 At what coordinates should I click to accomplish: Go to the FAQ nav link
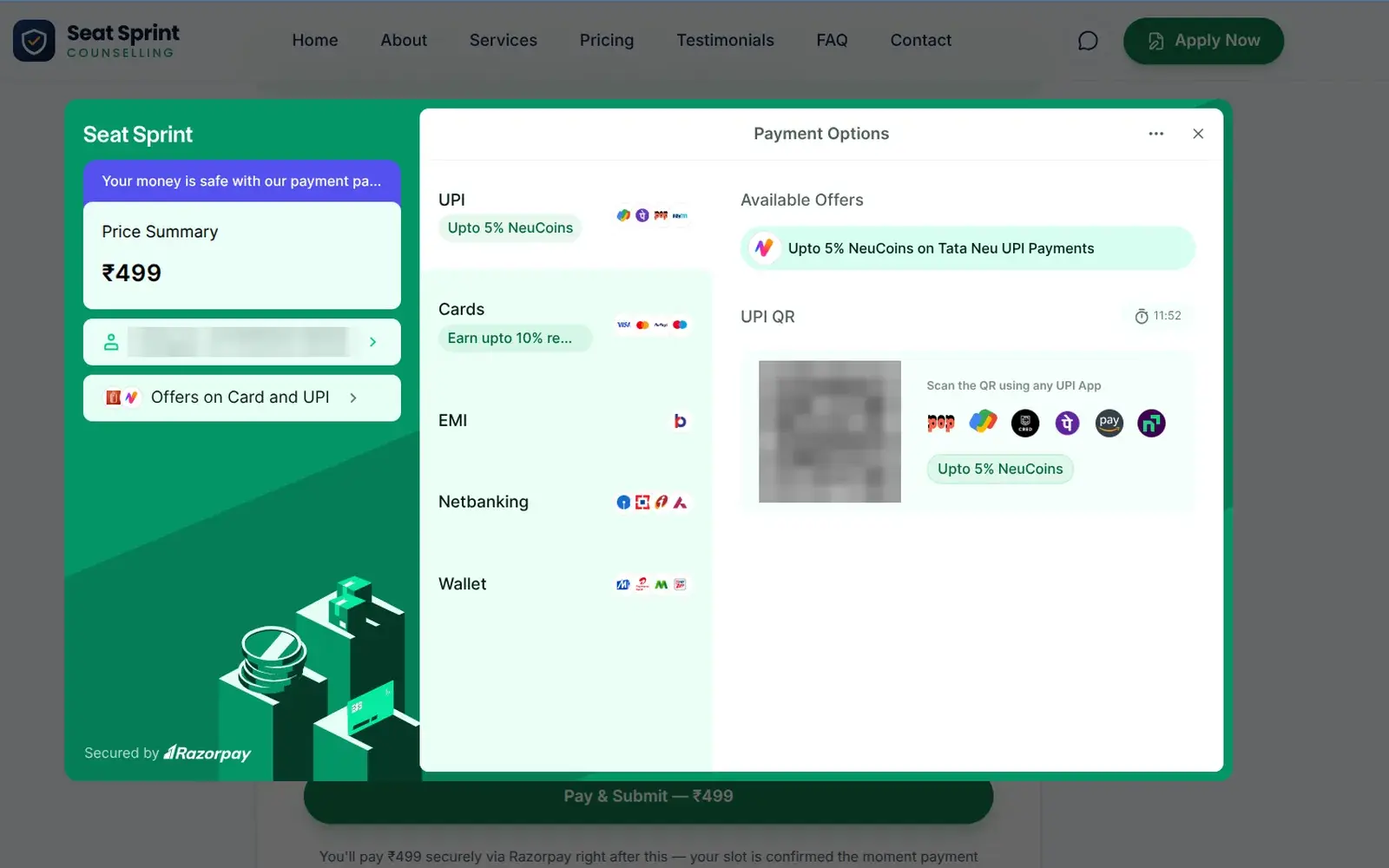pyautogui.click(x=832, y=41)
